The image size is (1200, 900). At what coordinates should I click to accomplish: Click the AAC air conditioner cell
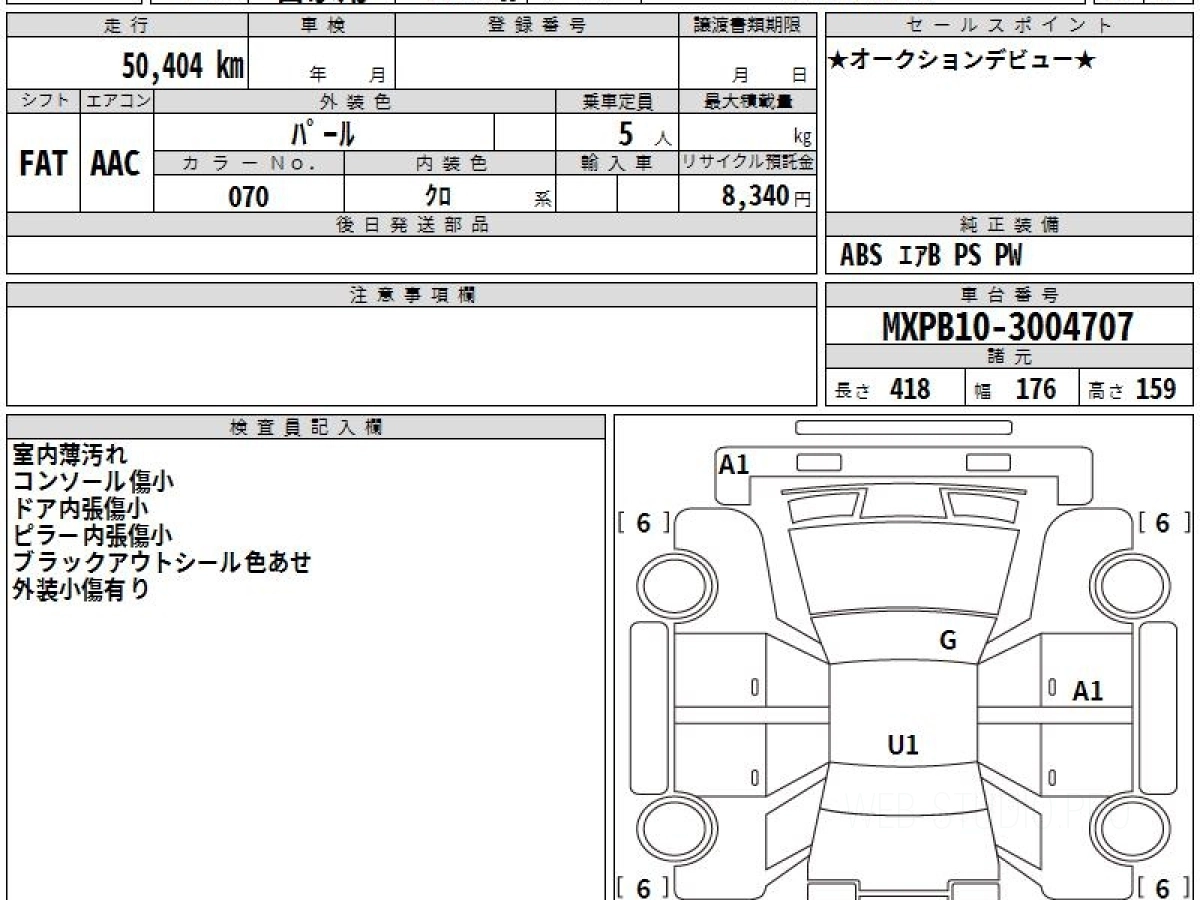116,163
